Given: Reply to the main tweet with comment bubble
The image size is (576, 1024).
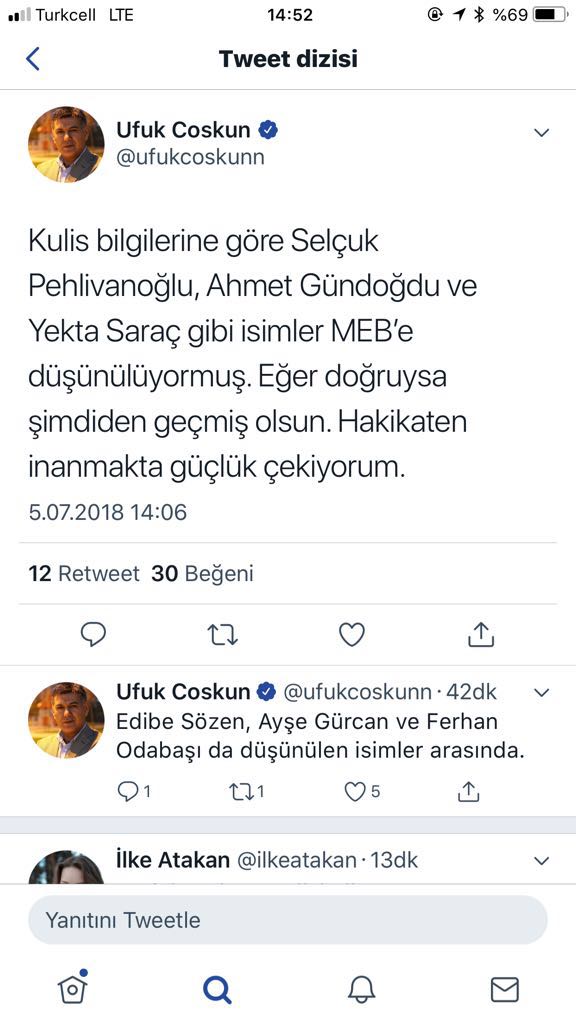Looking at the screenshot, I should pyautogui.click(x=93, y=633).
